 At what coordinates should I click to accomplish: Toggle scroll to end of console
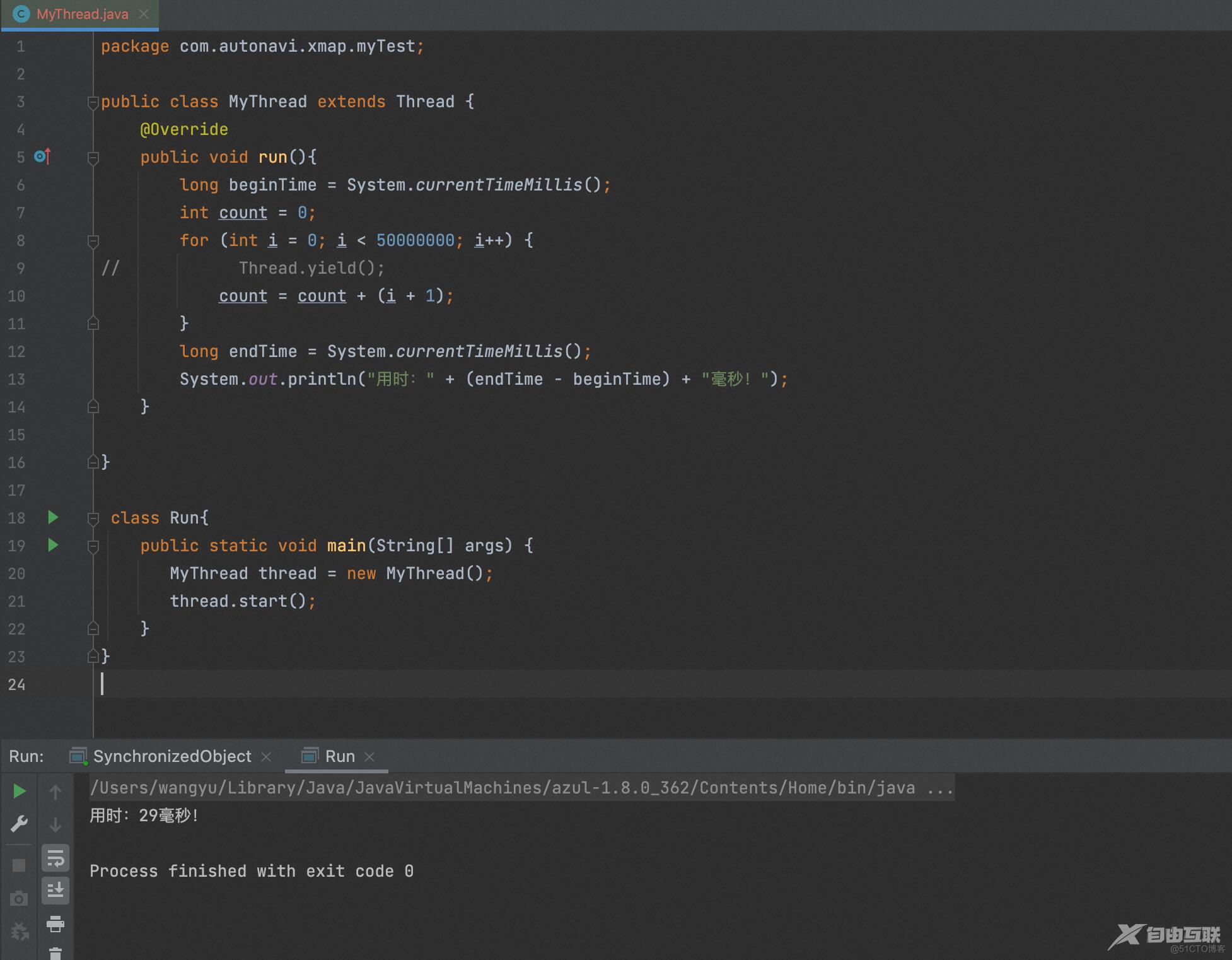[55, 891]
